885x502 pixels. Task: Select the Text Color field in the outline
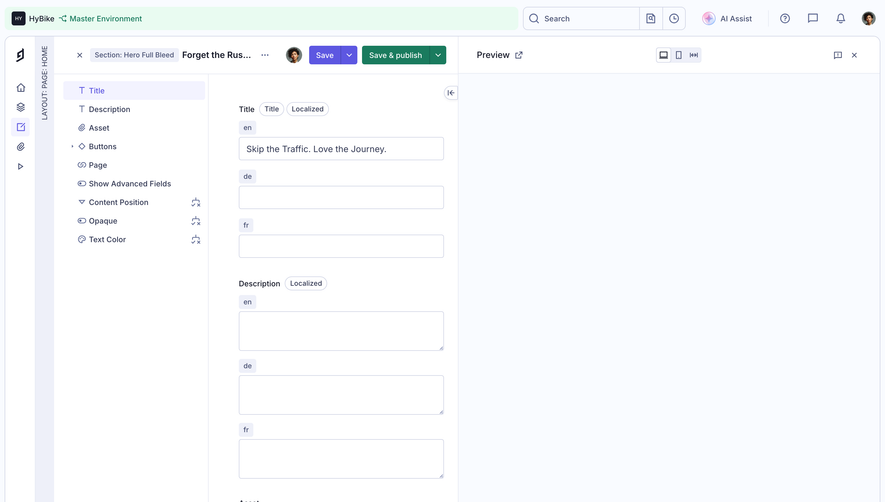pos(107,239)
